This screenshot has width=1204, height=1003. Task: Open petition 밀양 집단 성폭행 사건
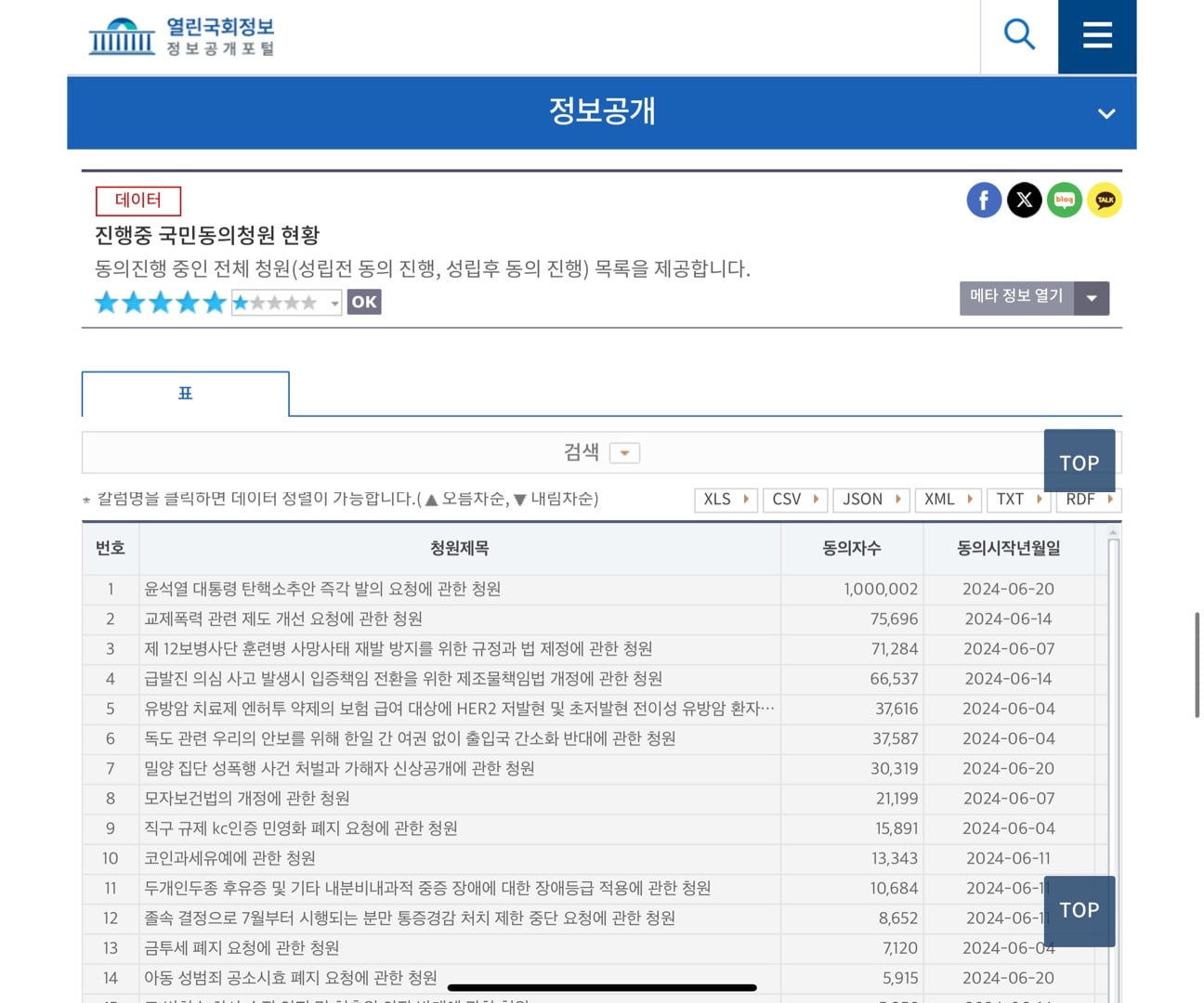(x=339, y=768)
